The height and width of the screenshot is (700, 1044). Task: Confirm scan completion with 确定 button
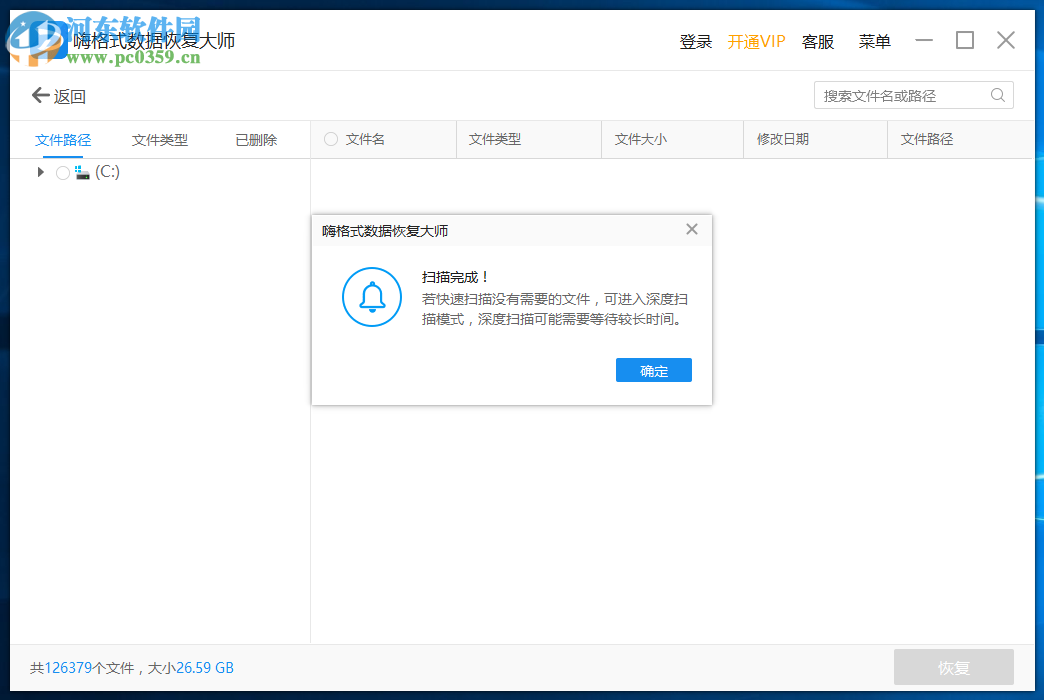point(653,370)
